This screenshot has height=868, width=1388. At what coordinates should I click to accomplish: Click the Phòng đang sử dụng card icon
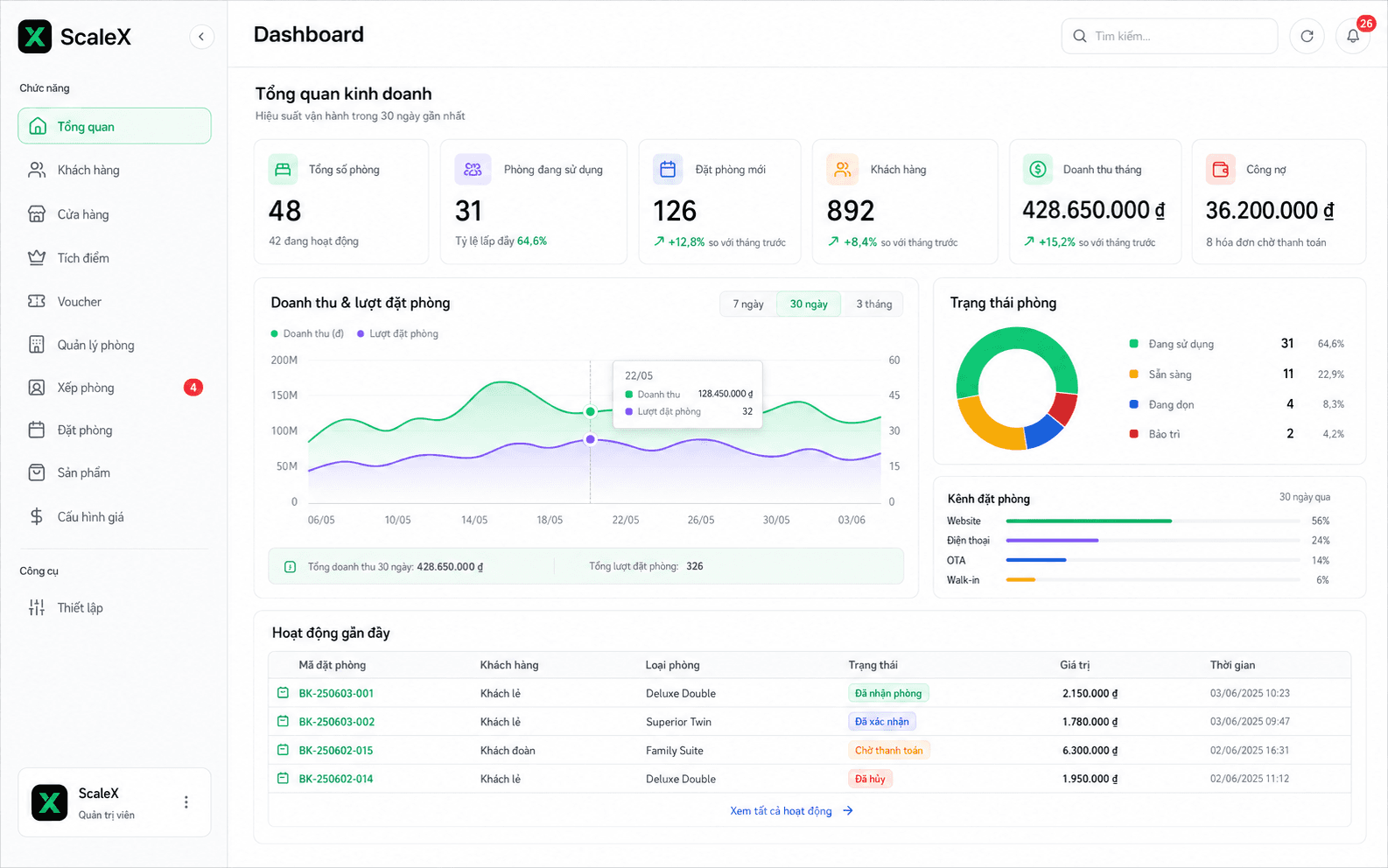(x=473, y=170)
